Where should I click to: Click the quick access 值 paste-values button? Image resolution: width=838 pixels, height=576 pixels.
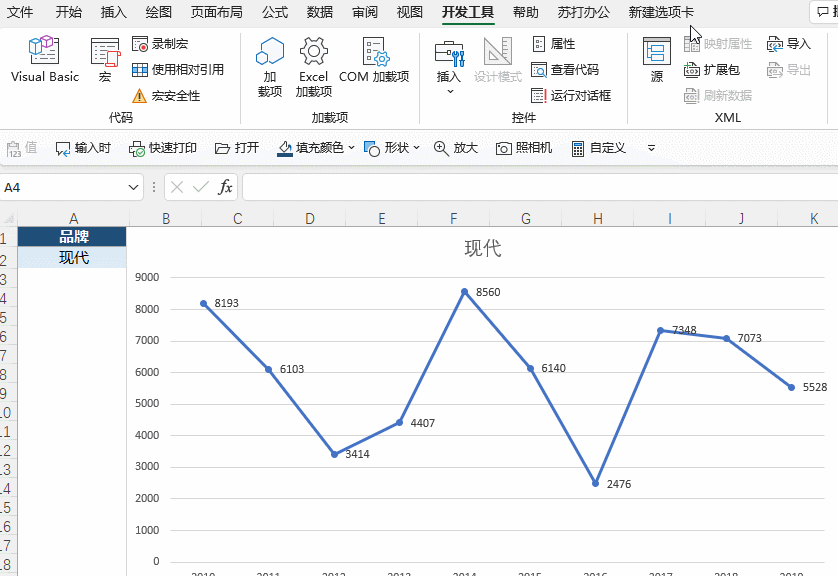(x=22, y=148)
